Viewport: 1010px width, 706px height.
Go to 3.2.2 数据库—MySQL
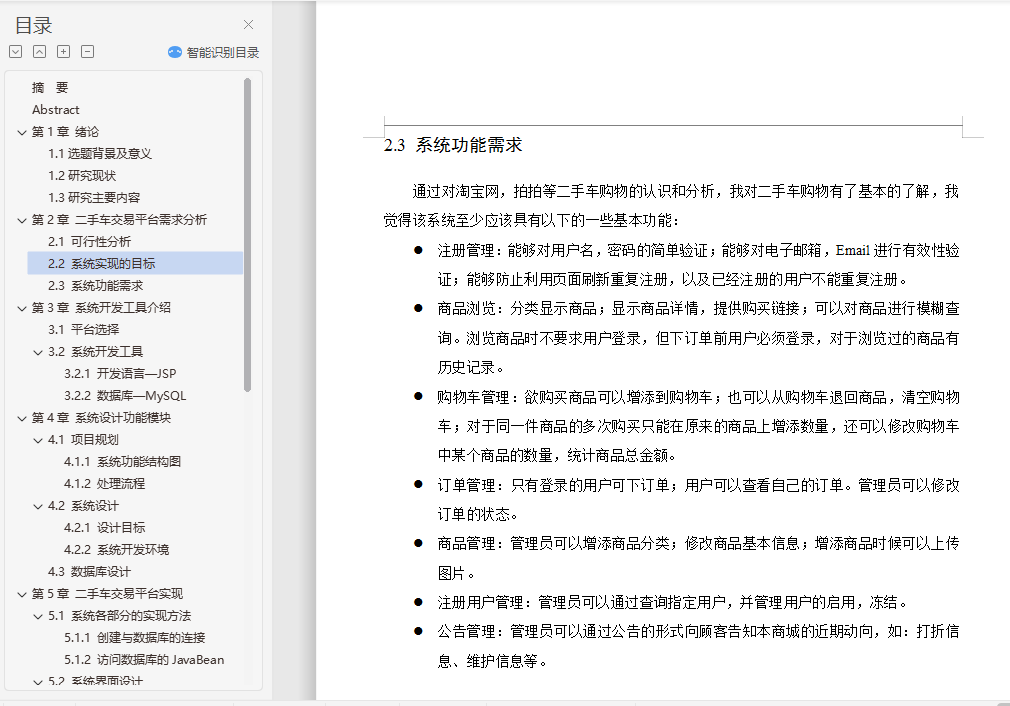pyautogui.click(x=125, y=396)
